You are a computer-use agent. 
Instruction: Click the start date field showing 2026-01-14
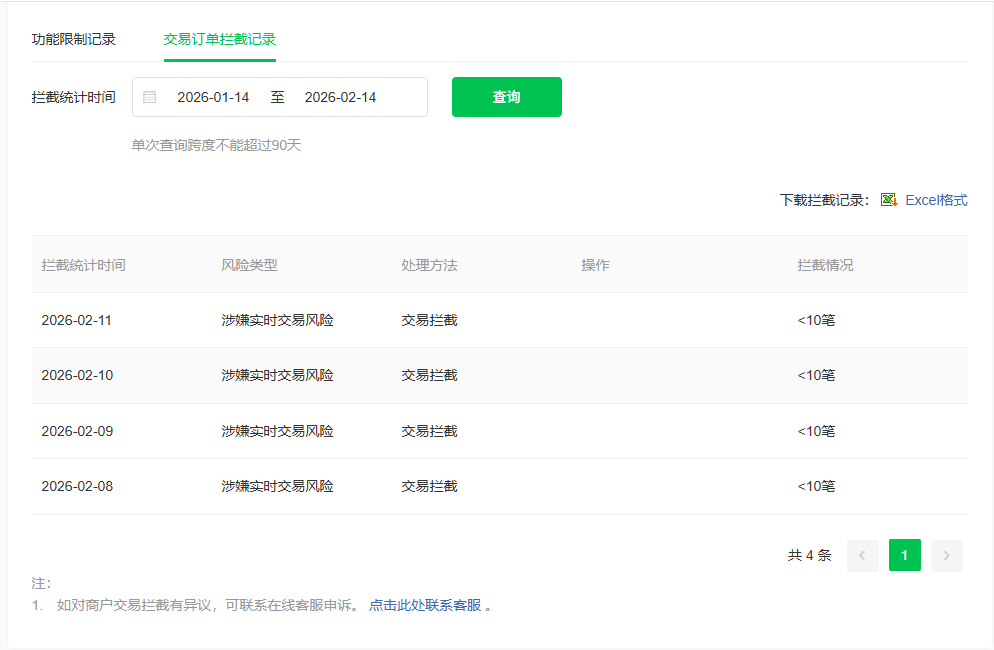pyautogui.click(x=212, y=96)
